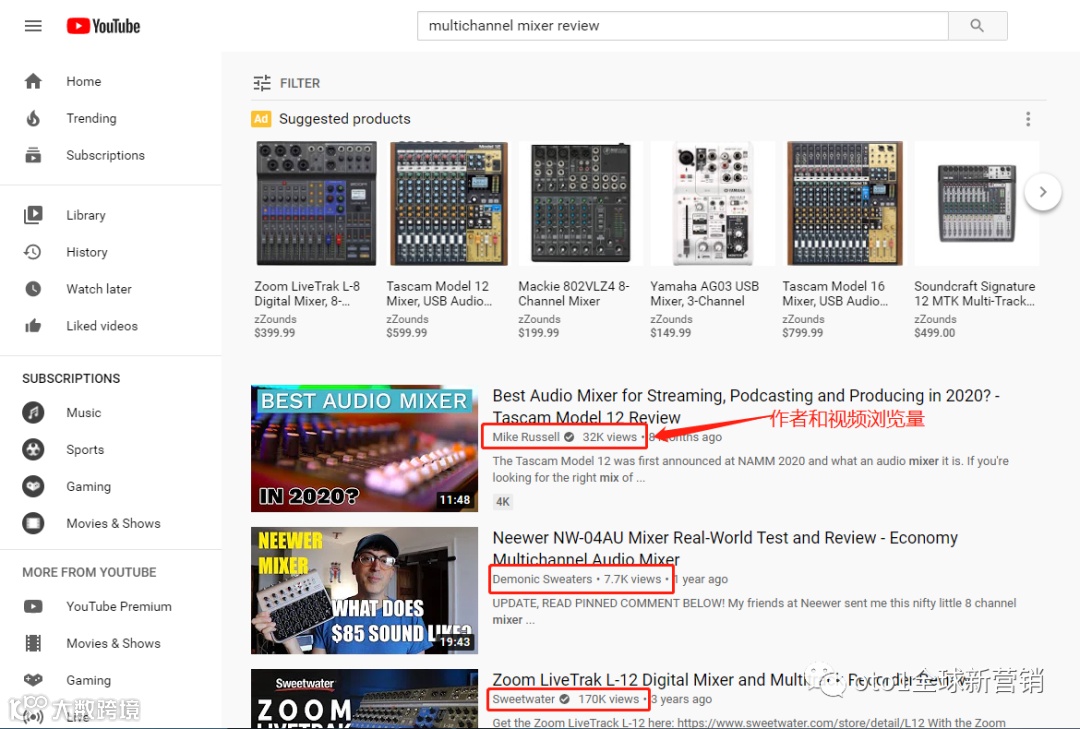Click the Subscriptions sidebar icon
Image resolution: width=1080 pixels, height=729 pixels.
click(x=33, y=155)
